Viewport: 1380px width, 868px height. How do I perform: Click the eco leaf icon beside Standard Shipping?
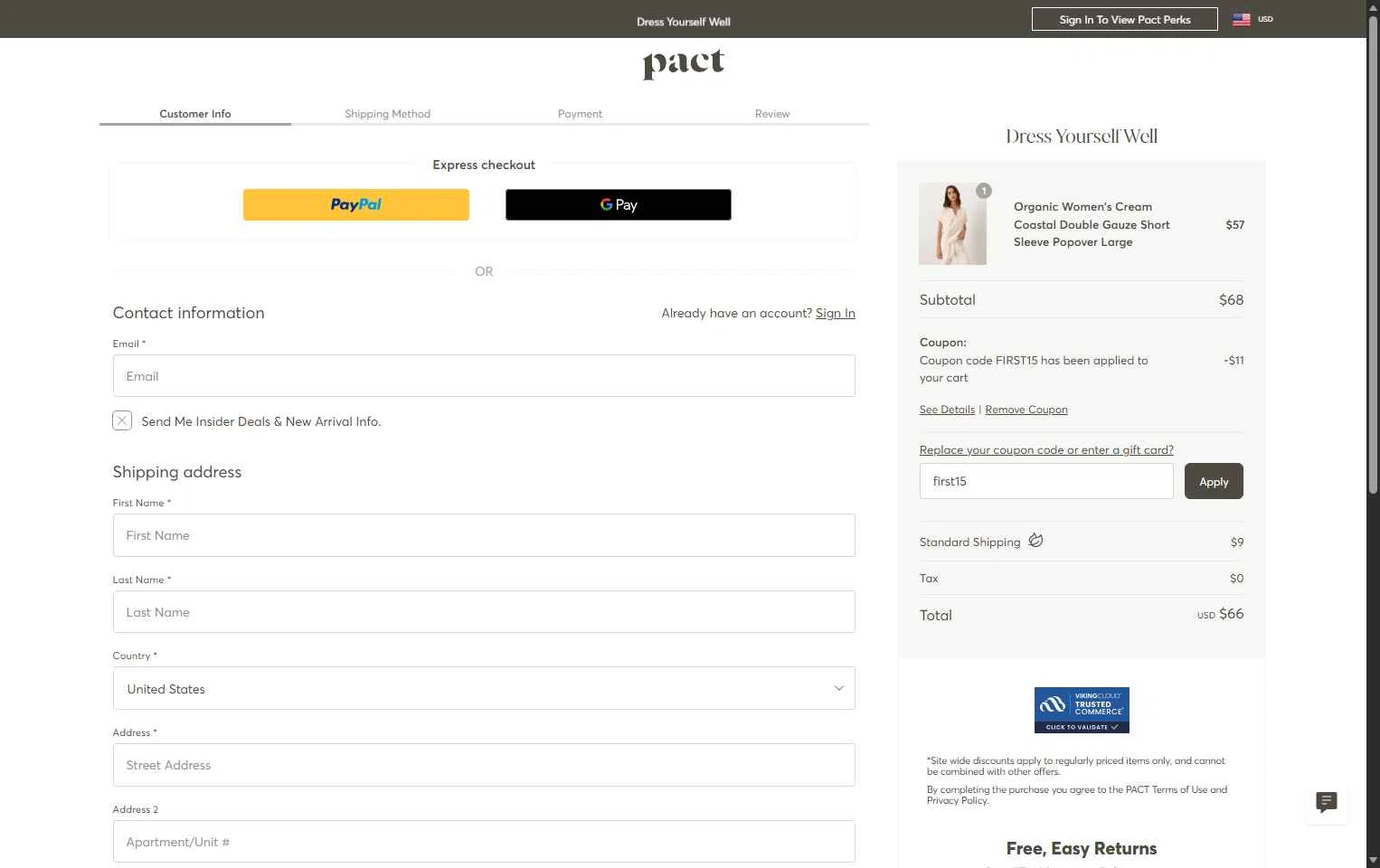pos(1035,541)
